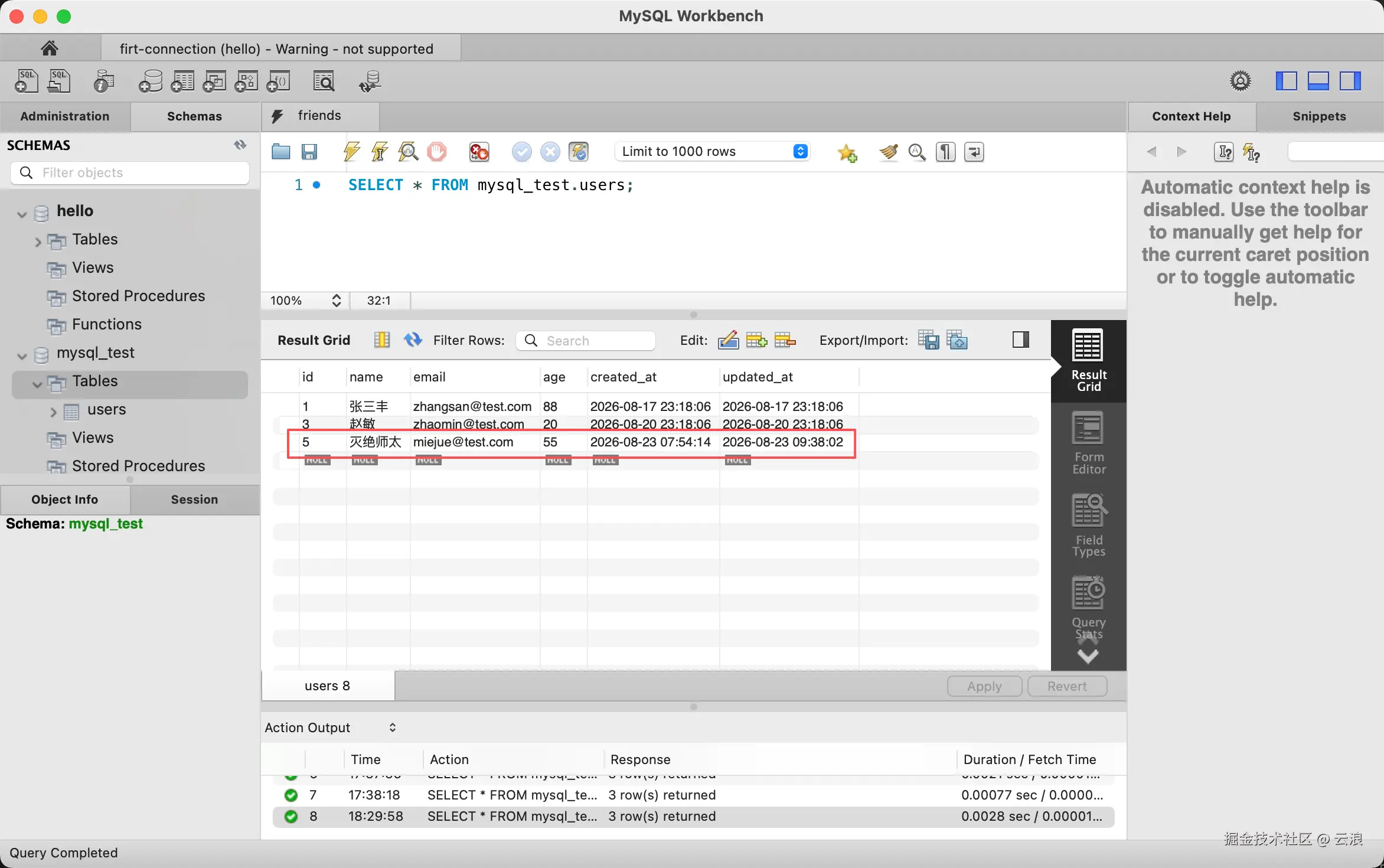The height and width of the screenshot is (868, 1384).
Task: Focus the Filter objects search field
Action: [x=130, y=172]
